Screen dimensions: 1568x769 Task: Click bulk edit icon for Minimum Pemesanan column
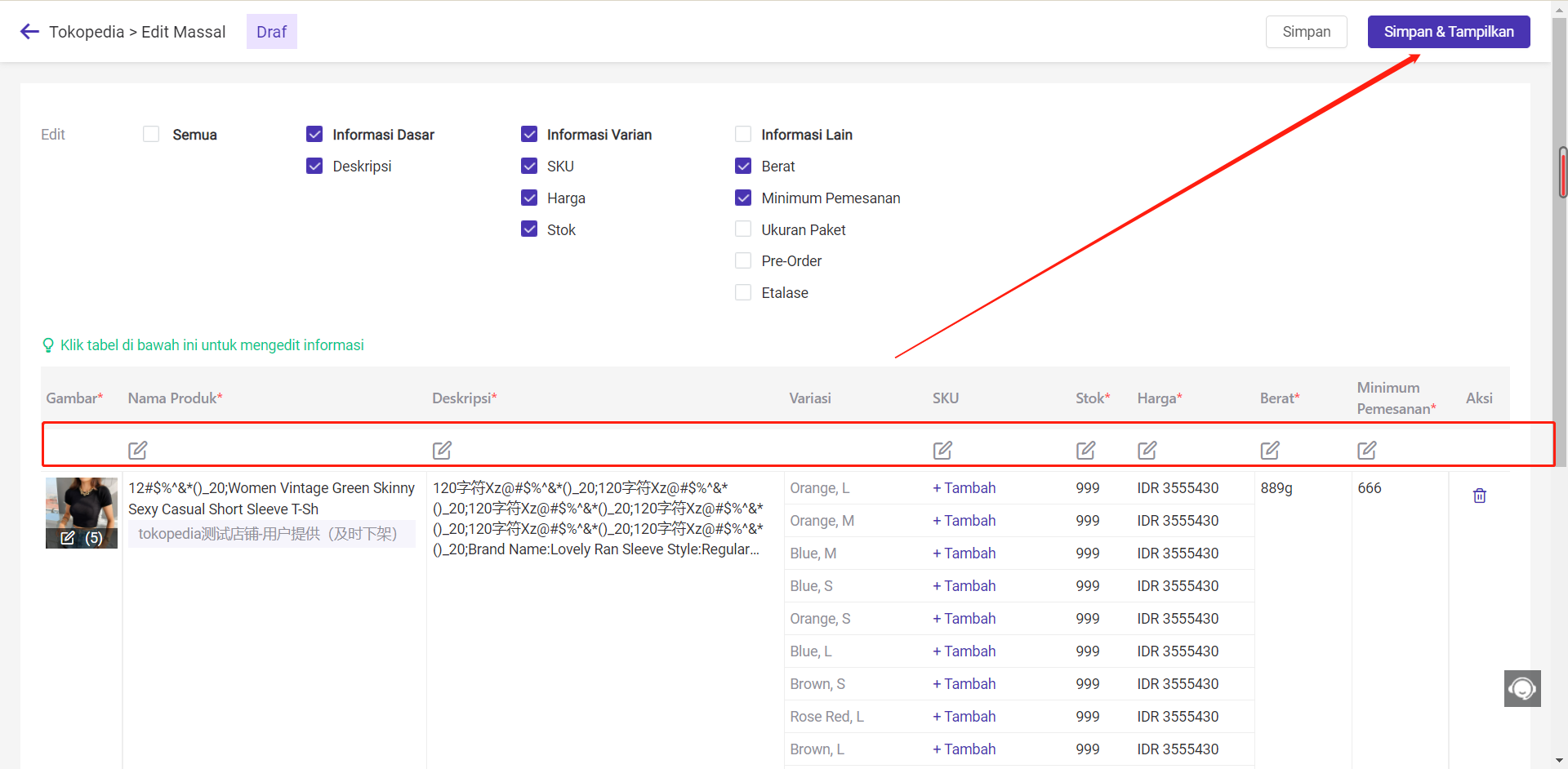(x=1367, y=450)
